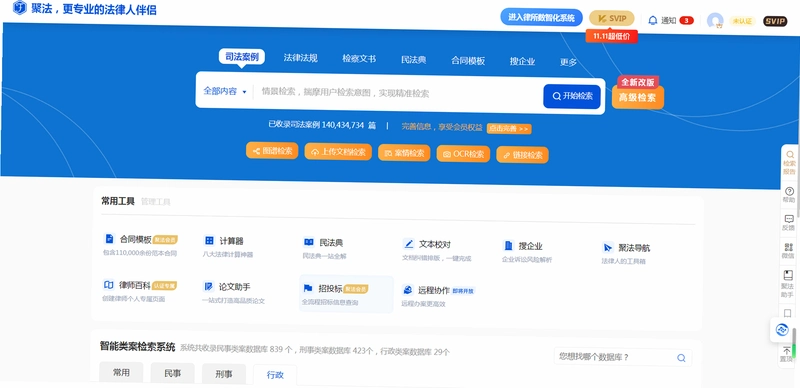This screenshot has width=800, height=388.
Task: Open the 计算器 tool icon
Action: coord(209,240)
